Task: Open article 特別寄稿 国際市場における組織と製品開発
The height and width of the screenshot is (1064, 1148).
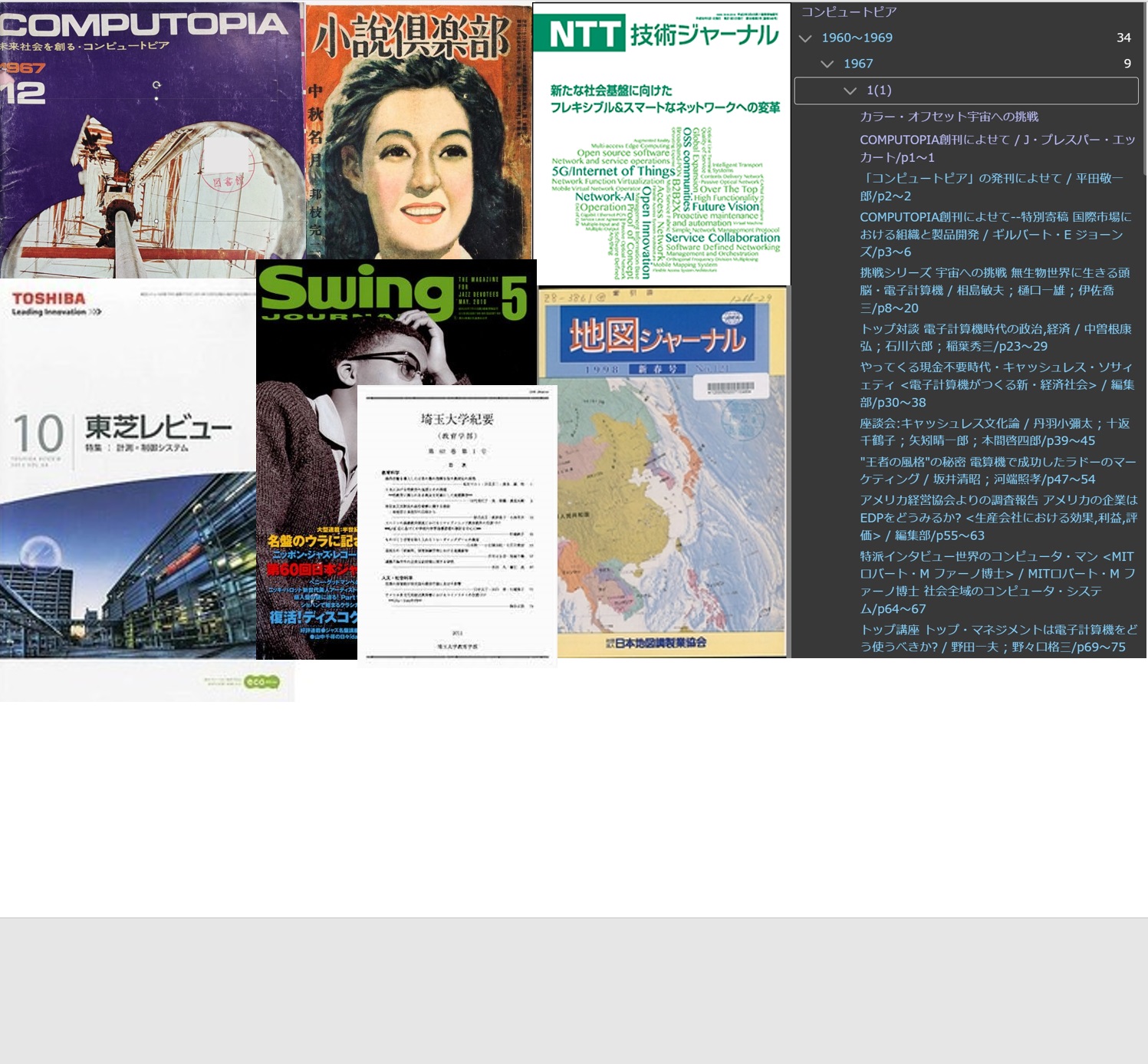Action: tap(995, 234)
